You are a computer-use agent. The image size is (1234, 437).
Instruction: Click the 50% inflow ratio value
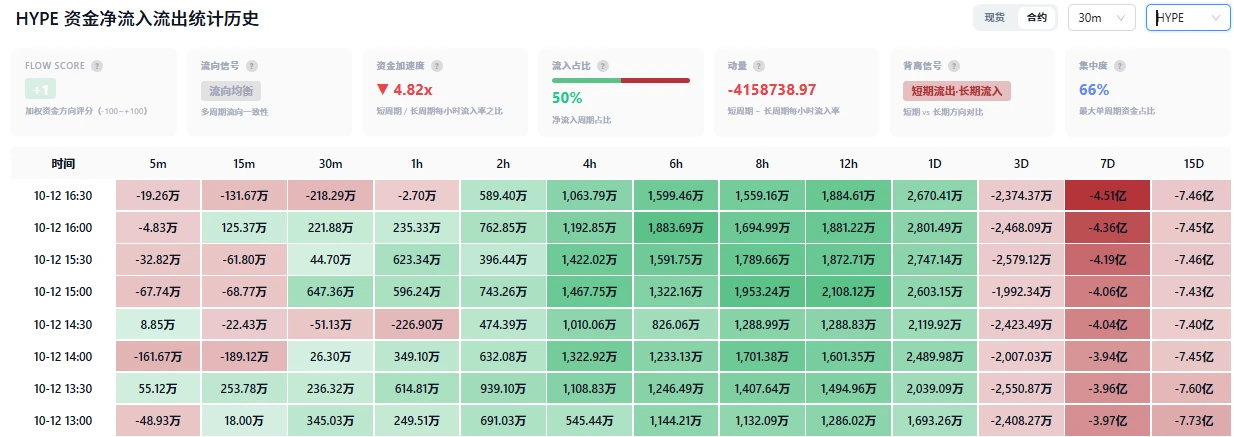coord(567,98)
